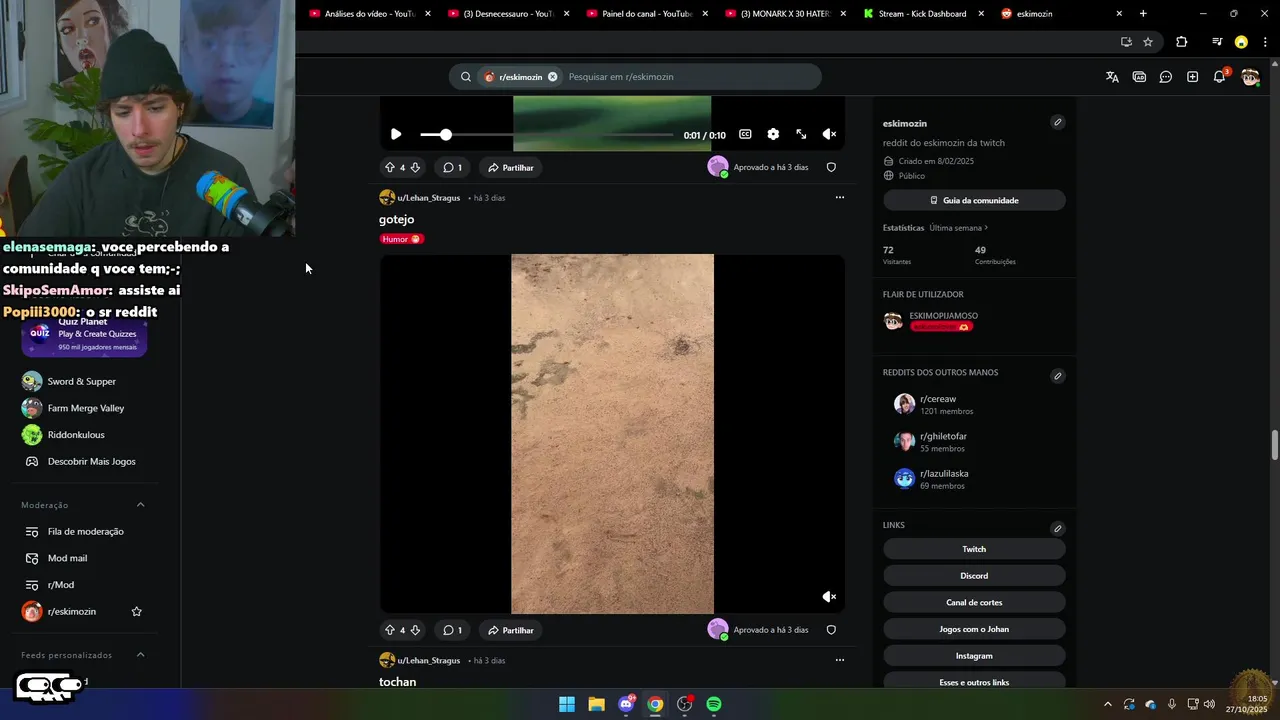
Task: Switch to Stream - Kick Dashboard tab
Action: (x=922, y=14)
